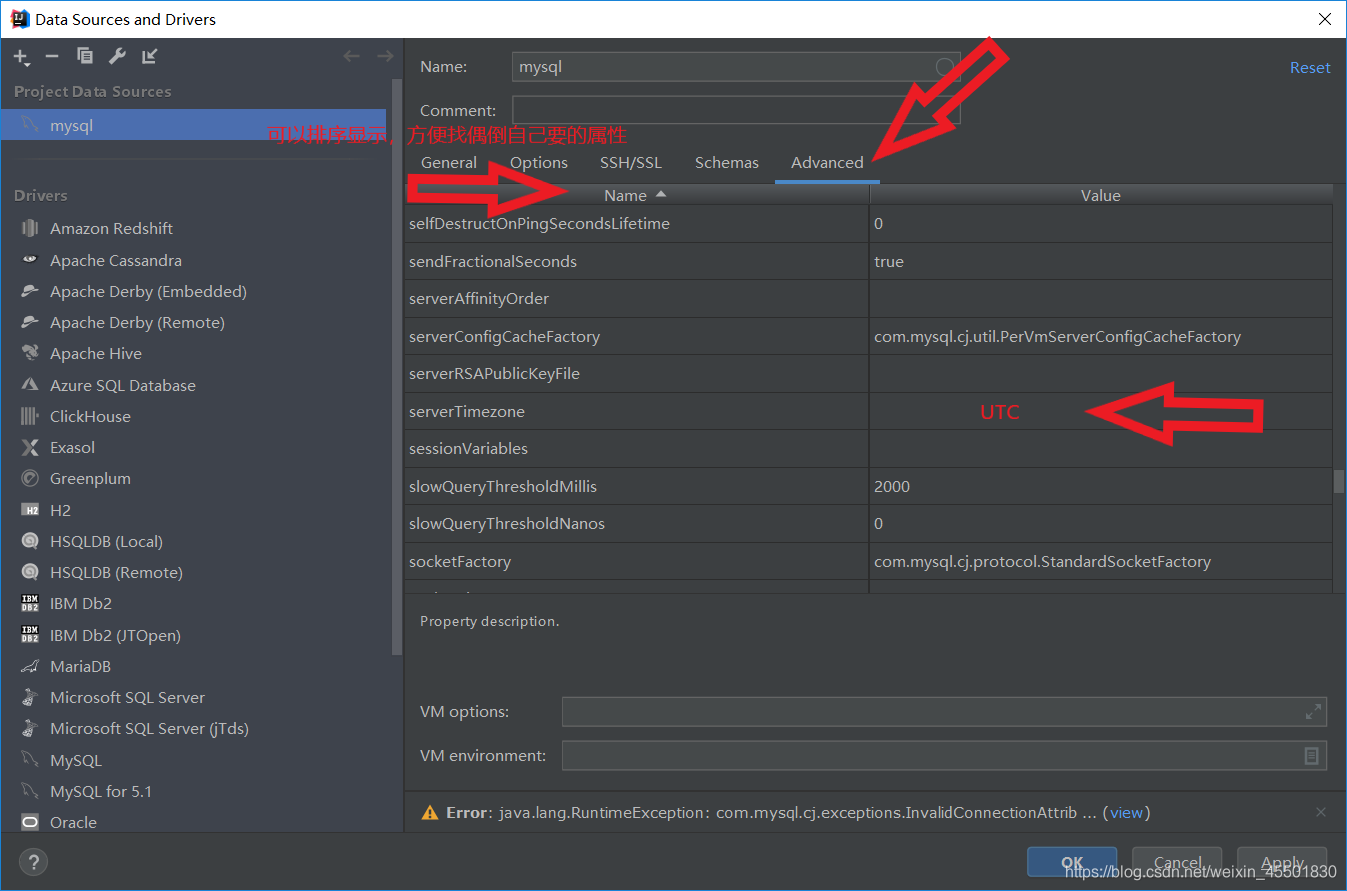The width and height of the screenshot is (1347, 891).
Task: Sort properties by Name column header
Action: pyautogui.click(x=637, y=195)
